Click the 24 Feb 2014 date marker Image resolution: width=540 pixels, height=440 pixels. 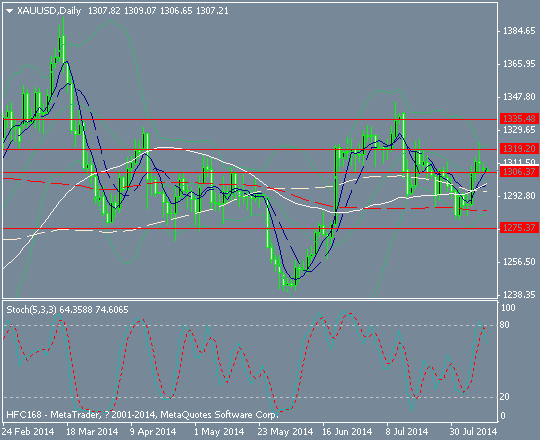(28, 431)
